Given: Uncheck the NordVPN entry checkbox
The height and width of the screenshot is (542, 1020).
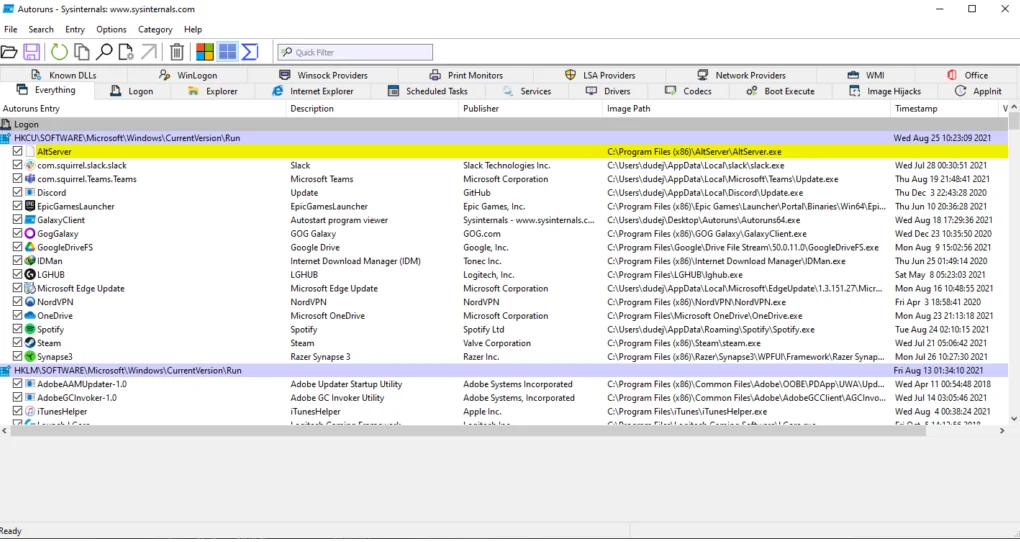Looking at the screenshot, I should coord(18,302).
